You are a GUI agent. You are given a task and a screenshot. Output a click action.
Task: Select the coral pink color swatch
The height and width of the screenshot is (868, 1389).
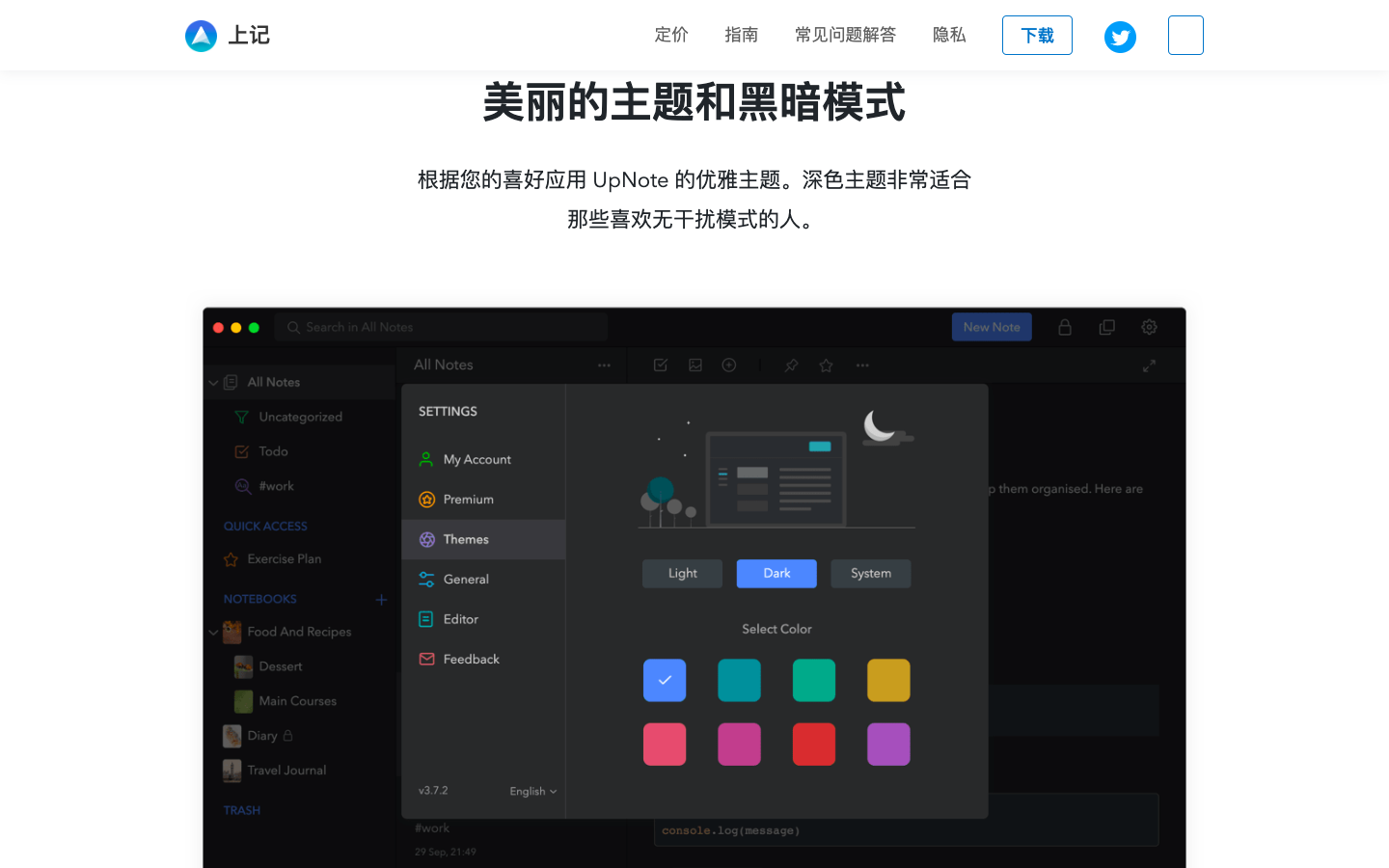[x=665, y=745]
